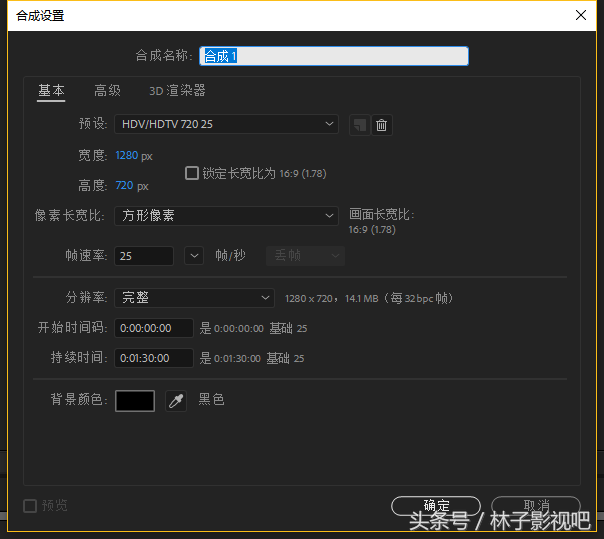Click the width value 1280
604x539 pixels.
click(x=127, y=155)
